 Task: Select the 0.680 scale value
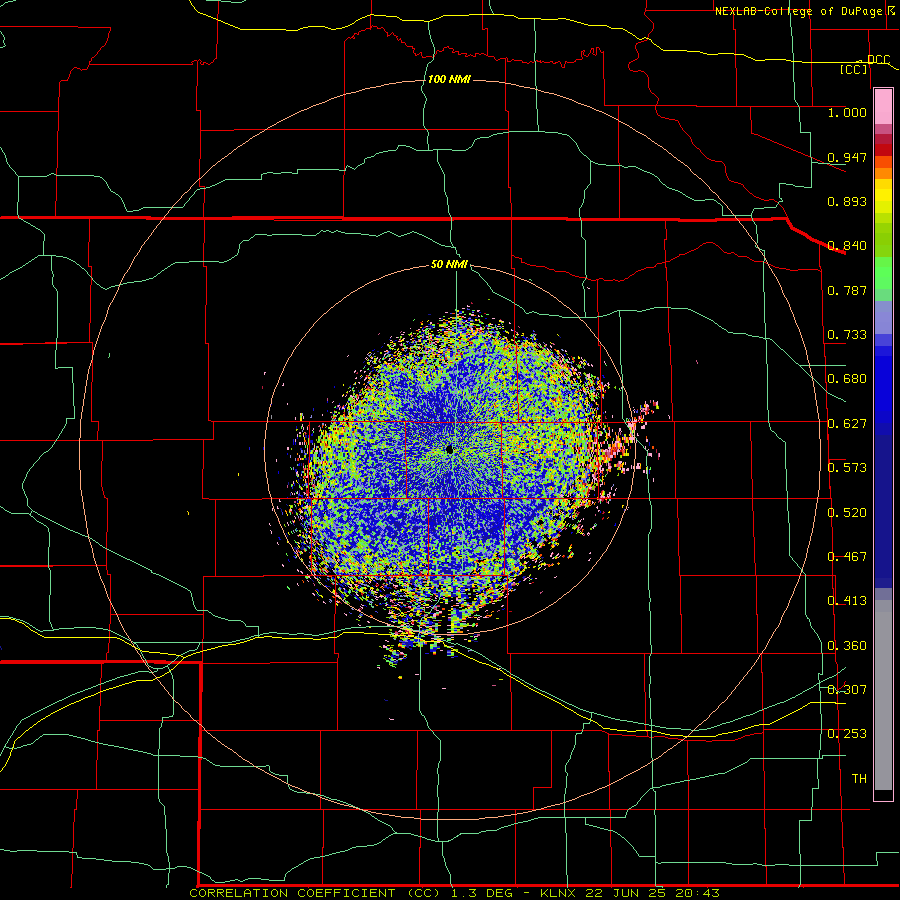(x=847, y=379)
